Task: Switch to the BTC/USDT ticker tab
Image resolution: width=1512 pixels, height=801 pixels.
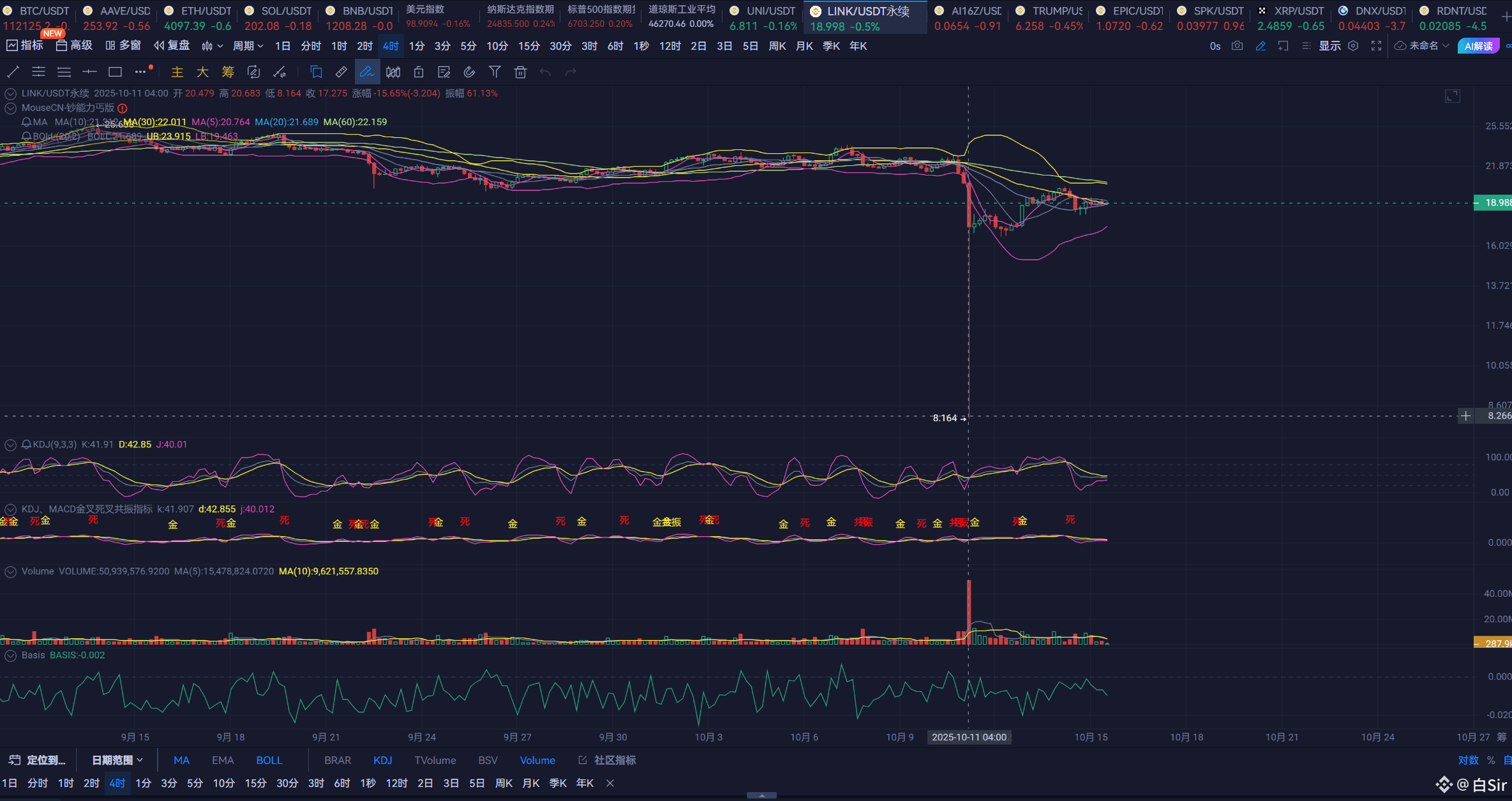Action: point(36,18)
